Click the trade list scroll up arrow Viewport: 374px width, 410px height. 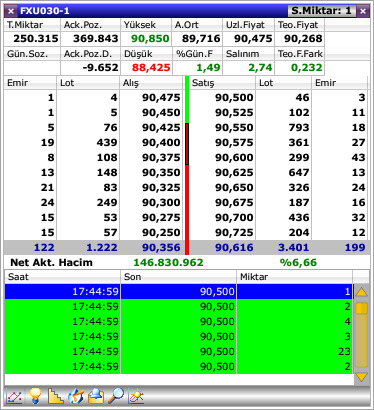362,292
